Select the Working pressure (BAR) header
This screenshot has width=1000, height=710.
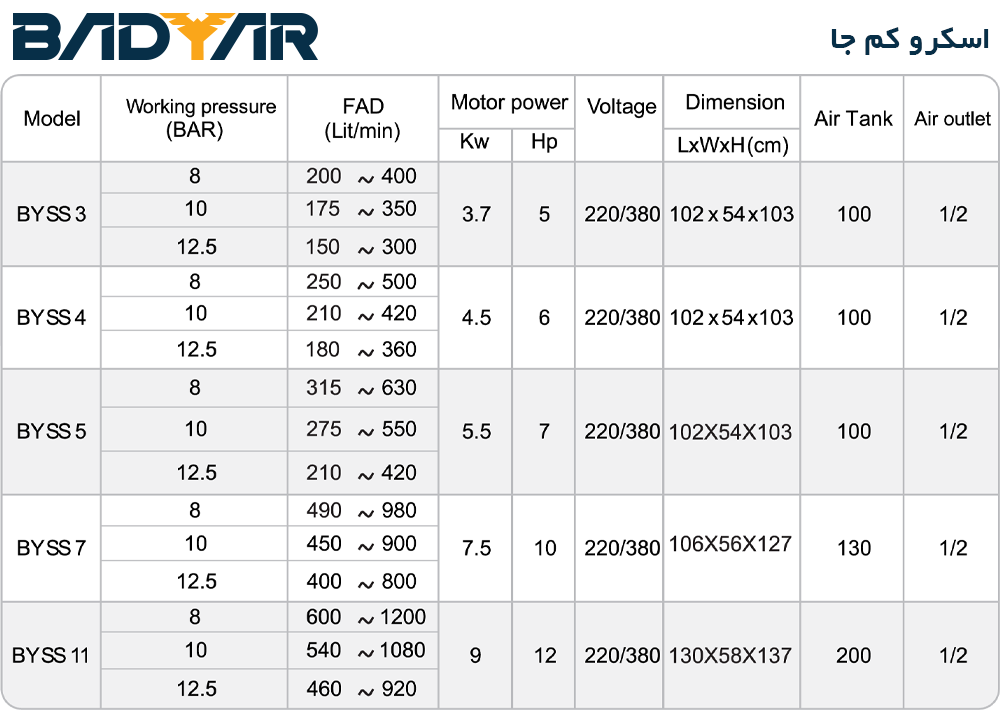pos(200,118)
